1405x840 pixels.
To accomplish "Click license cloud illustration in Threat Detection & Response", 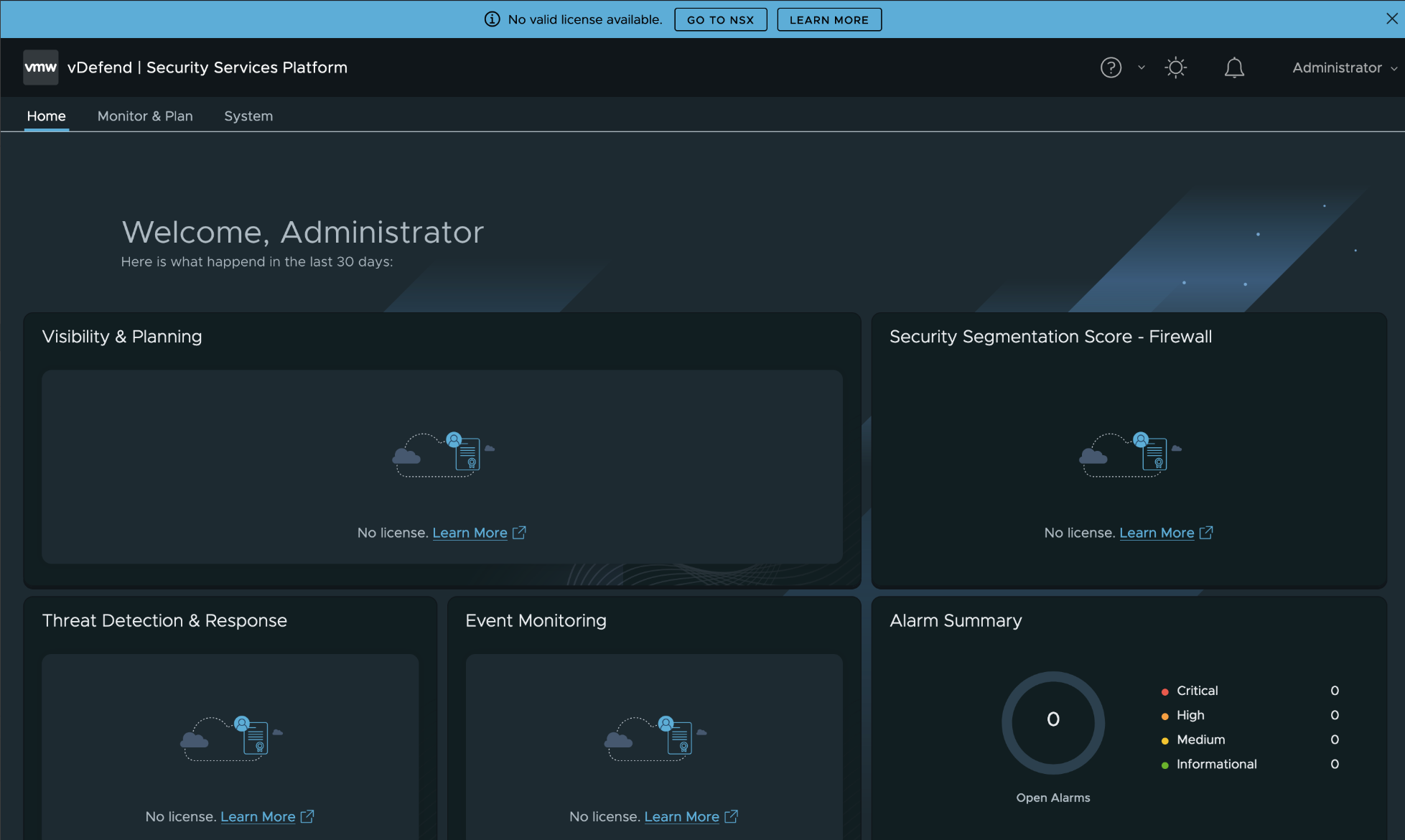I will click(231, 738).
